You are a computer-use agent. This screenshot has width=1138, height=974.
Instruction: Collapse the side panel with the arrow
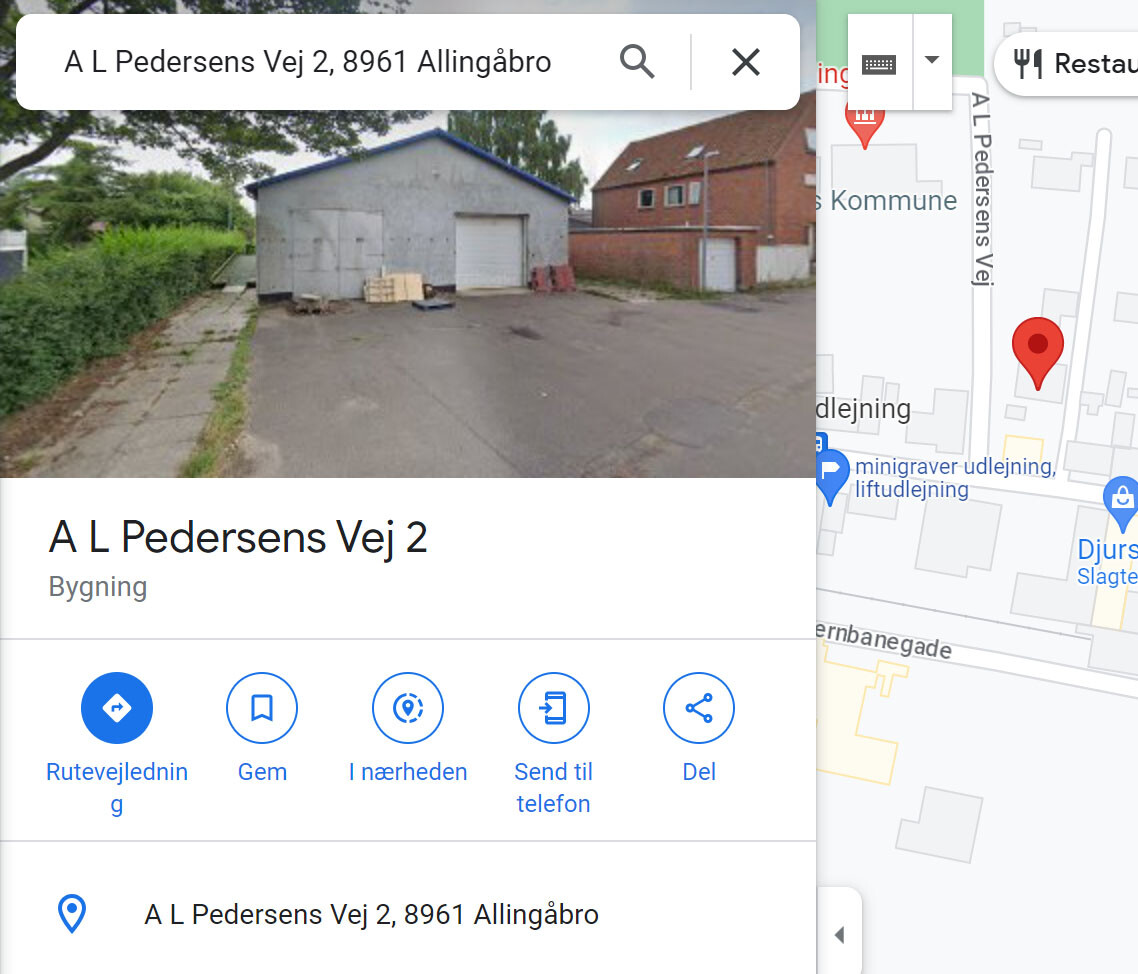[x=840, y=935]
